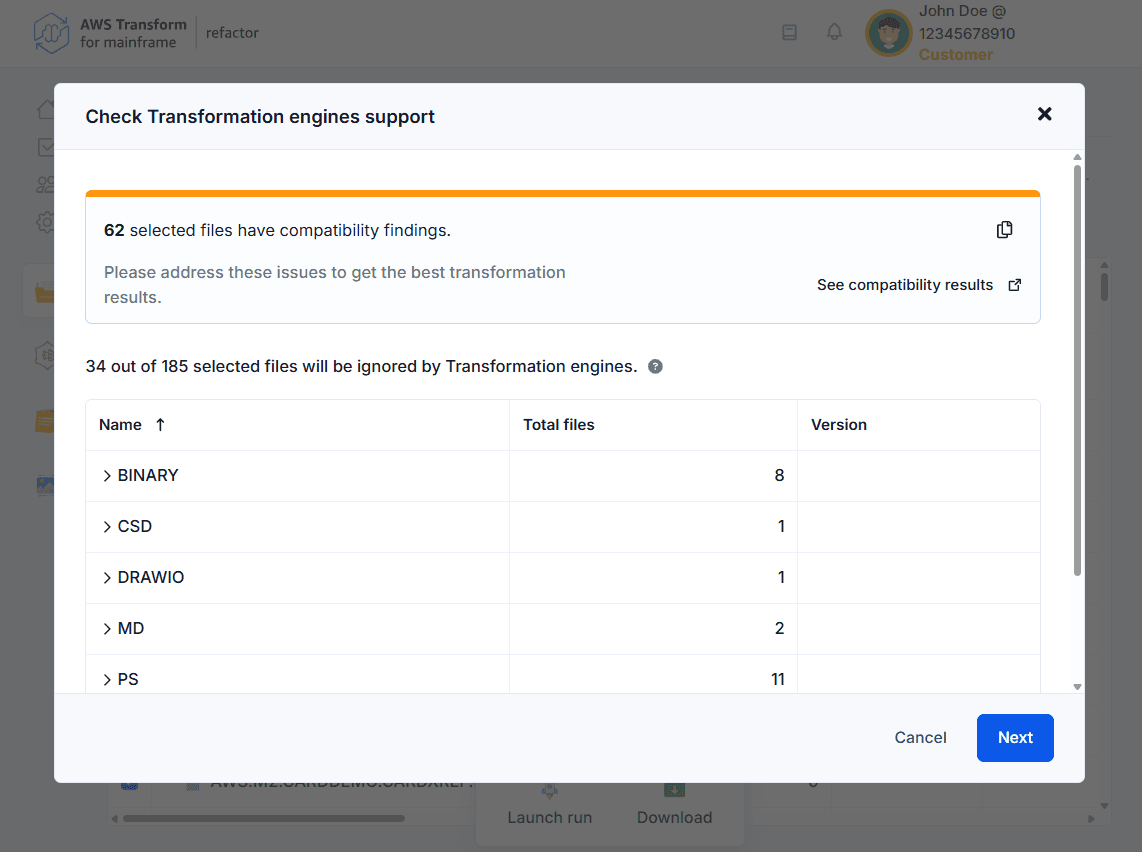The height and width of the screenshot is (852, 1142).
Task: Sort by the Total files column header
Action: (559, 425)
